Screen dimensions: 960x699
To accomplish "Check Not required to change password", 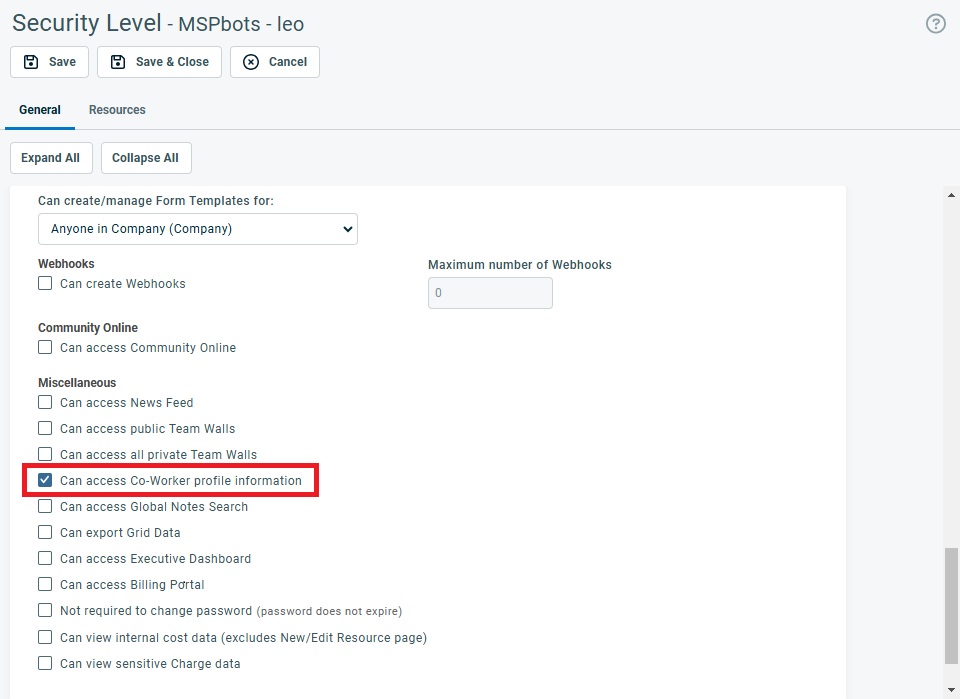I will [x=45, y=611].
